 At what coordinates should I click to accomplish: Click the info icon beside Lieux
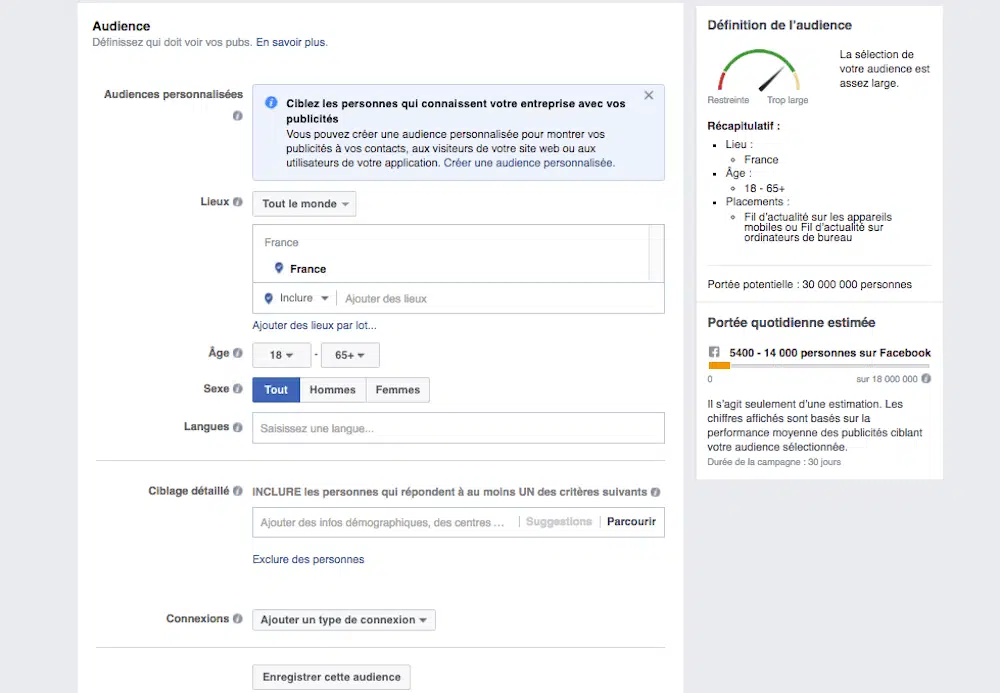238,202
